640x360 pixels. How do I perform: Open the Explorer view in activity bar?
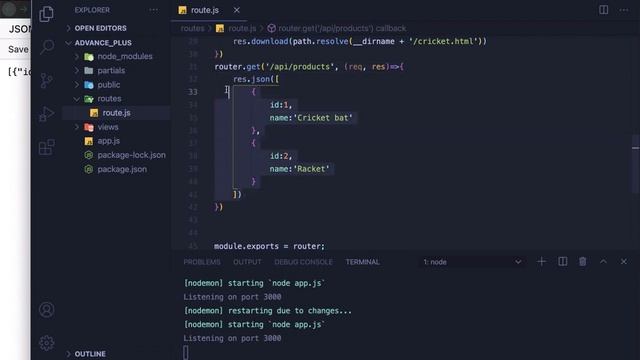point(47,14)
